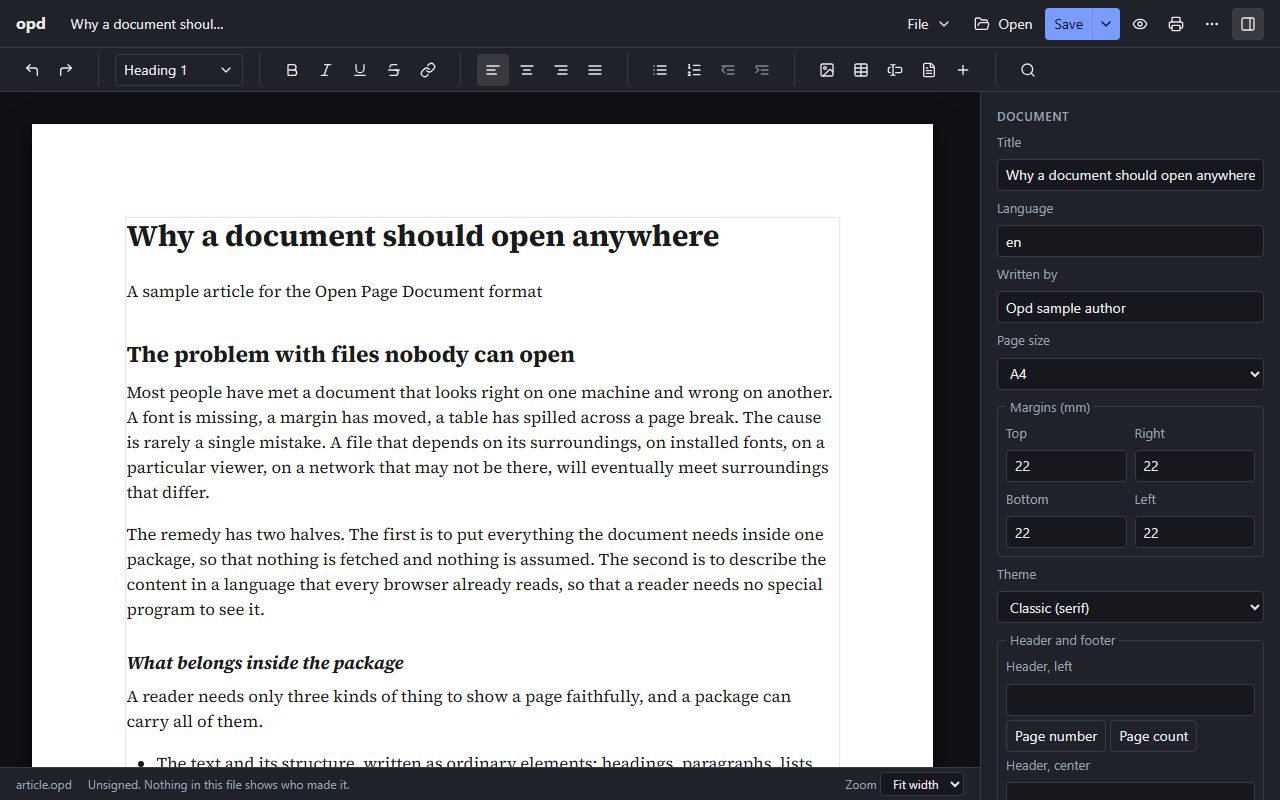The width and height of the screenshot is (1280, 800).
Task: Toggle the document side panel
Action: 1248,24
